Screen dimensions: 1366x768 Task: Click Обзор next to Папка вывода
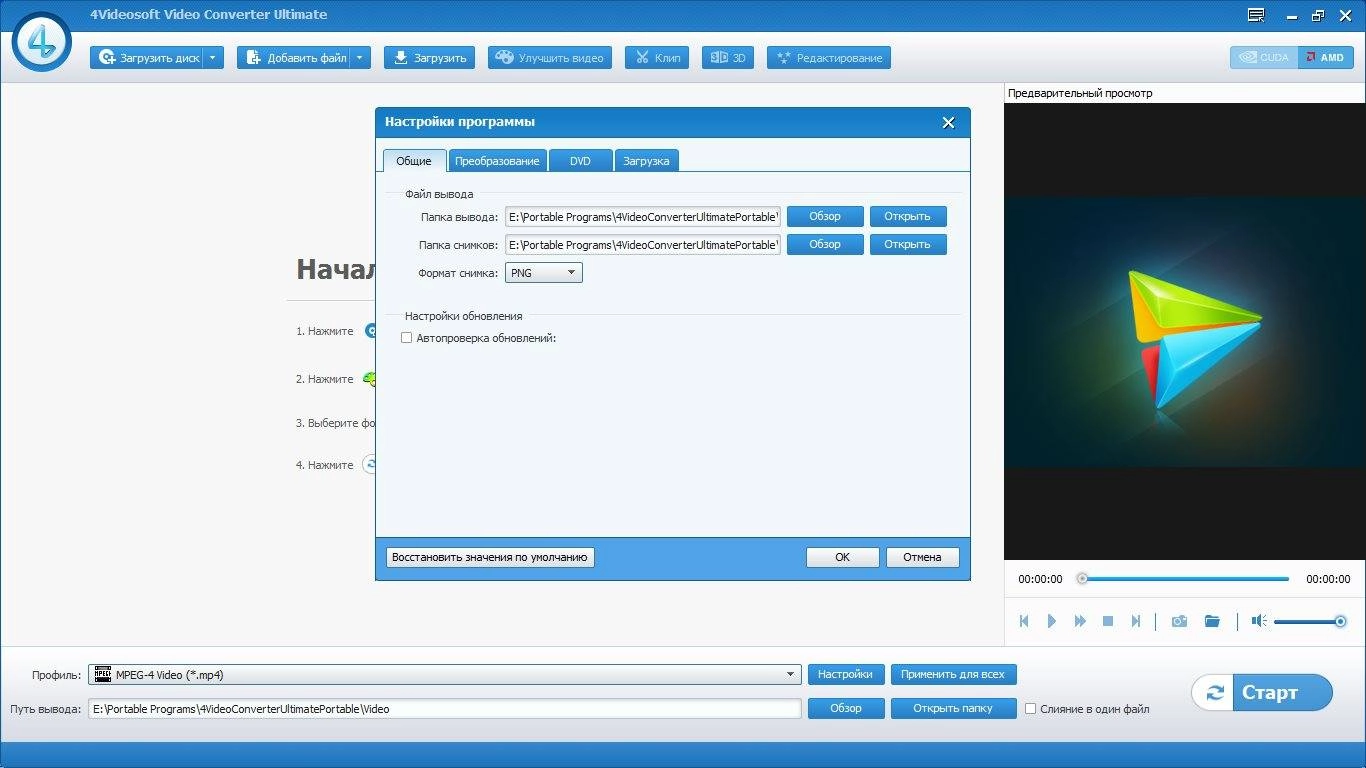point(825,216)
